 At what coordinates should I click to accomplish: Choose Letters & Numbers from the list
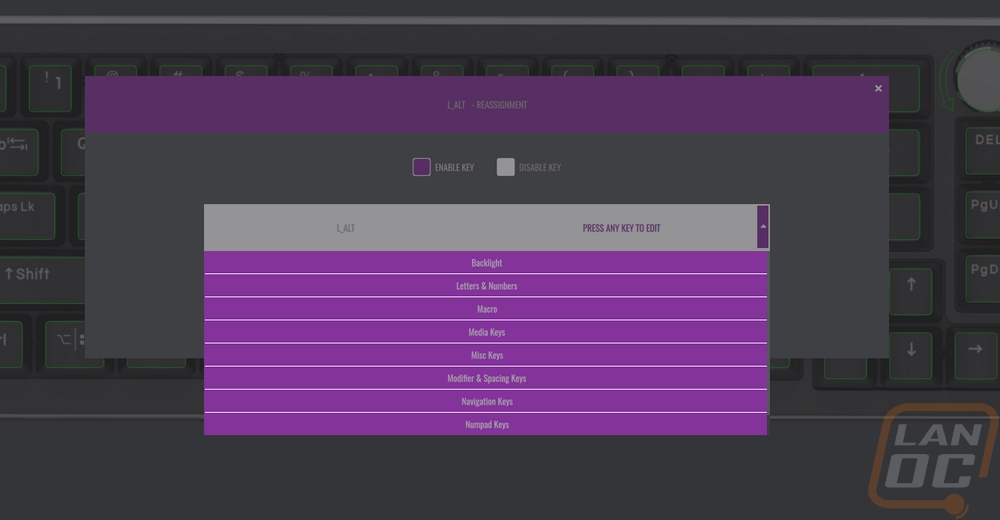(x=486, y=286)
